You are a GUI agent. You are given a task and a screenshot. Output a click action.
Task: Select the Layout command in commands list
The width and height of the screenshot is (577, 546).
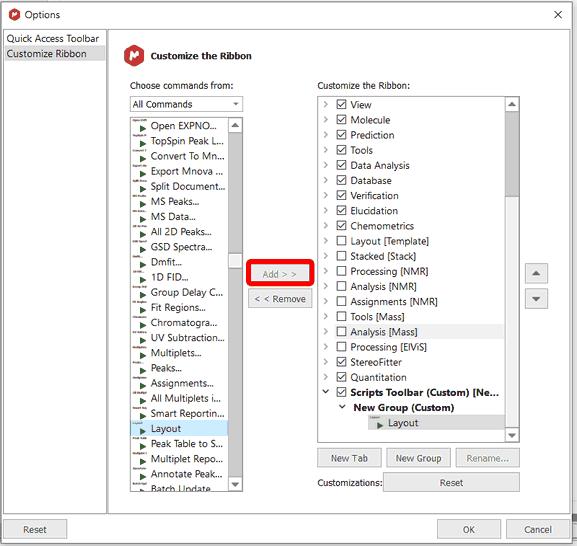click(x=179, y=429)
